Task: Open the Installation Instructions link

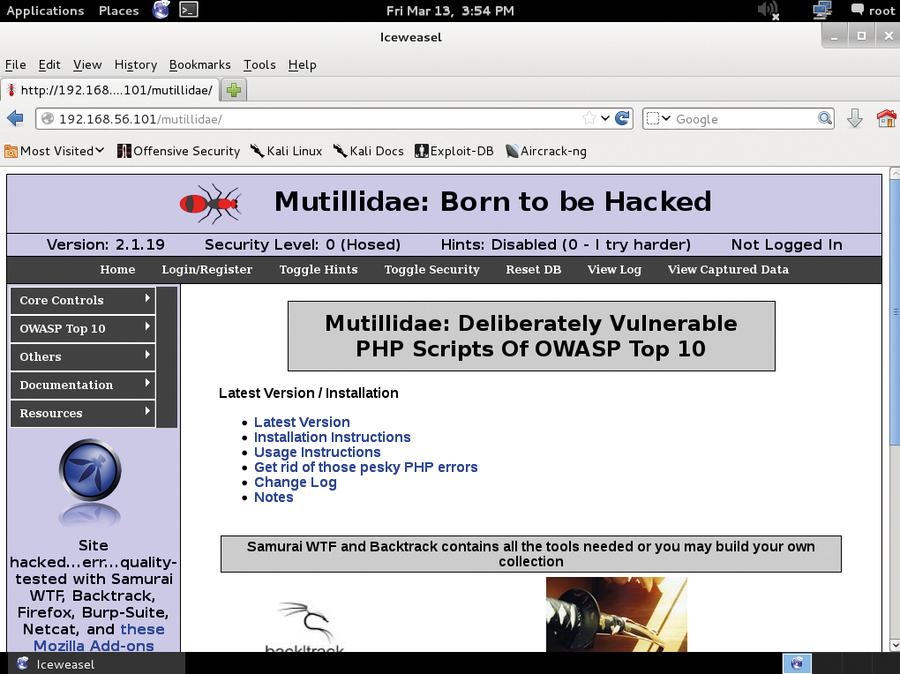Action: pyautogui.click(x=332, y=437)
